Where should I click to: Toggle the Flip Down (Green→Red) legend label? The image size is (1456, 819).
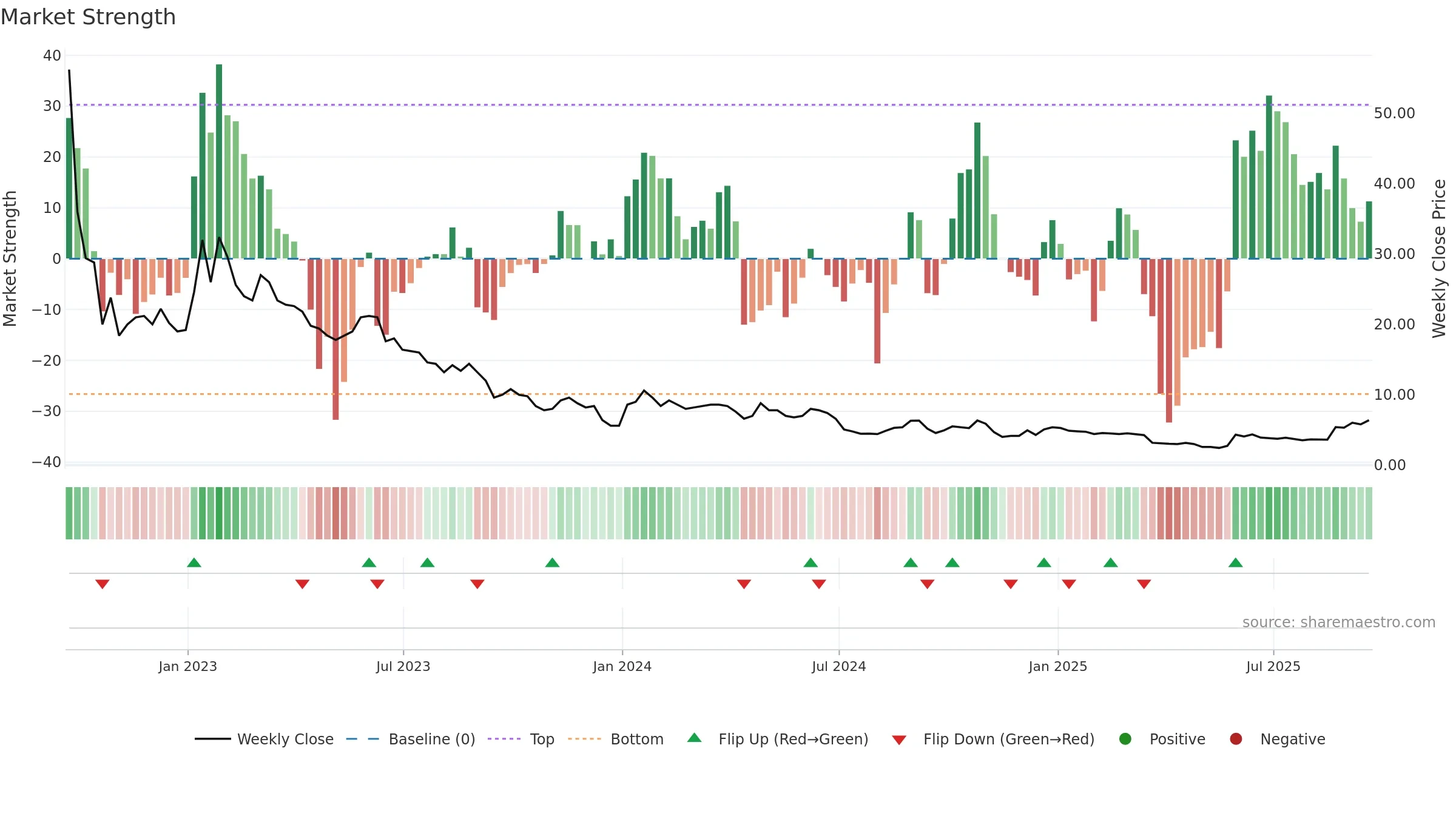pos(1009,739)
